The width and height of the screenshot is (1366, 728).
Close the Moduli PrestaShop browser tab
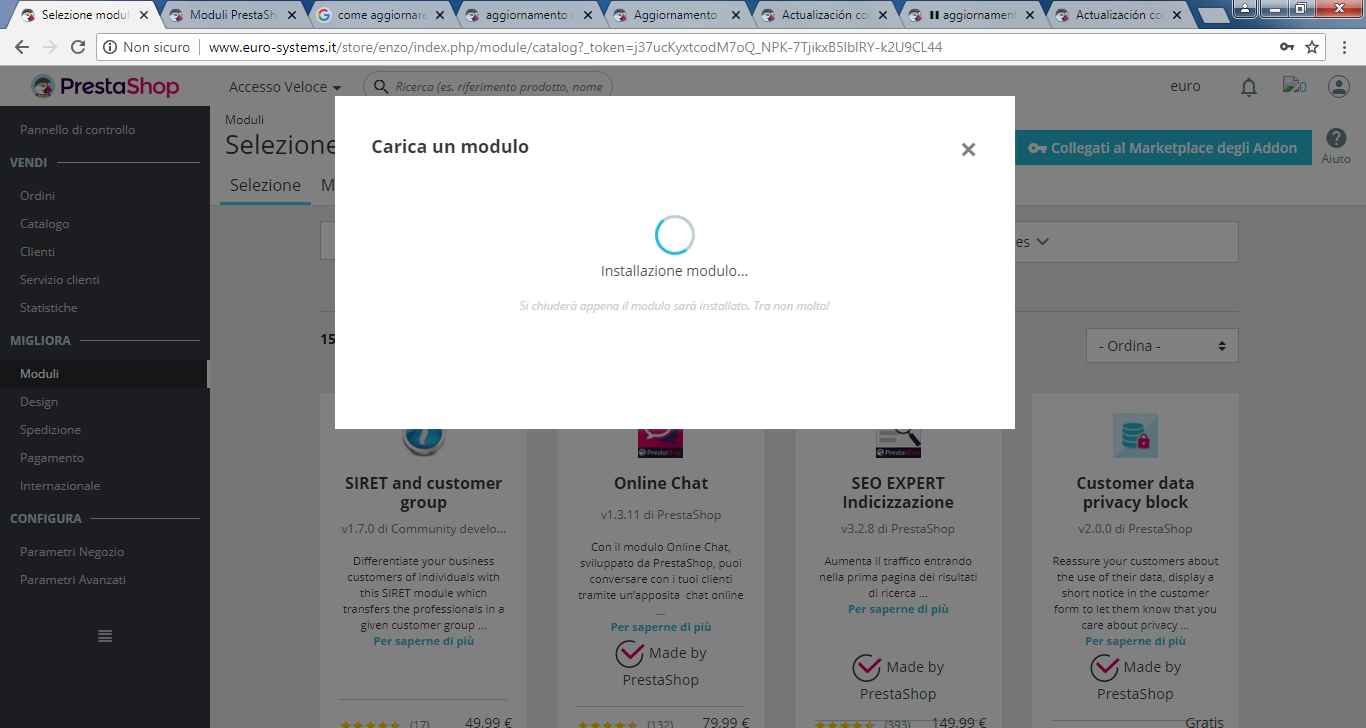tap(291, 15)
